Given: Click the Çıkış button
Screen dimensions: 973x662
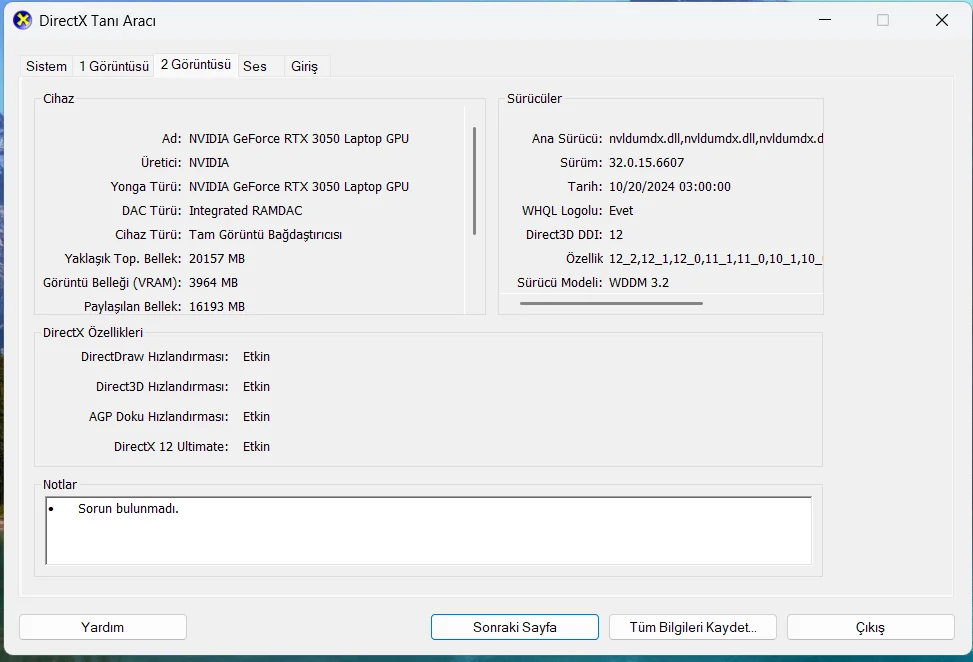Looking at the screenshot, I should [871, 627].
